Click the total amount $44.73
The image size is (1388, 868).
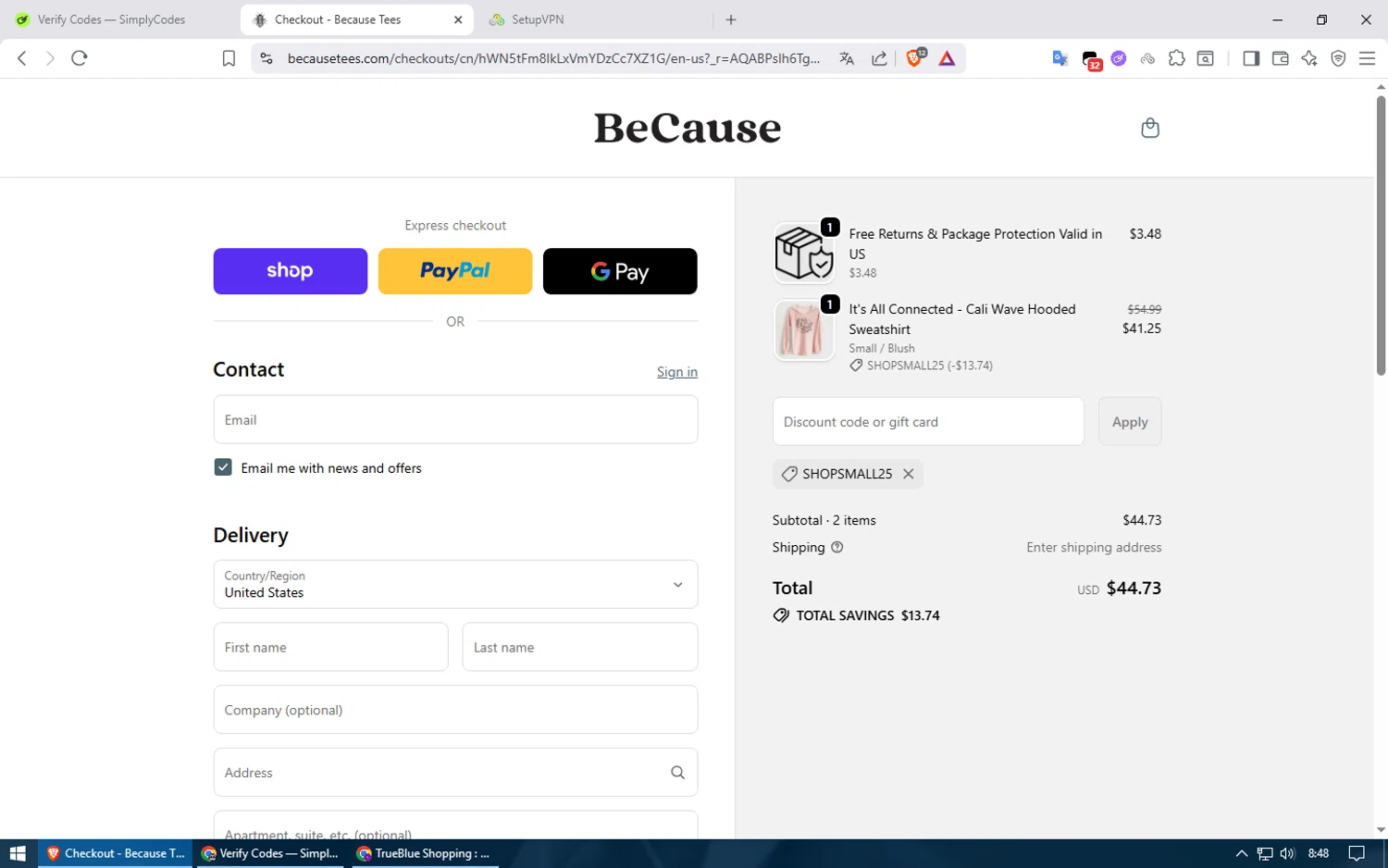point(1134,588)
